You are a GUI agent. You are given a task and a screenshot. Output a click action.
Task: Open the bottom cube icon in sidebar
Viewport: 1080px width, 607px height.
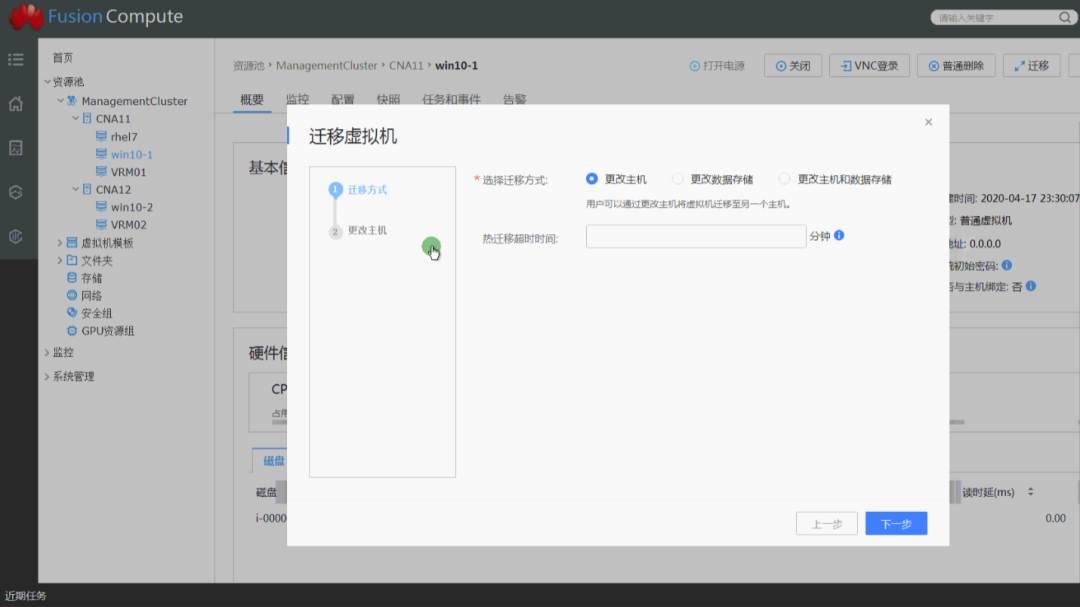(x=16, y=236)
